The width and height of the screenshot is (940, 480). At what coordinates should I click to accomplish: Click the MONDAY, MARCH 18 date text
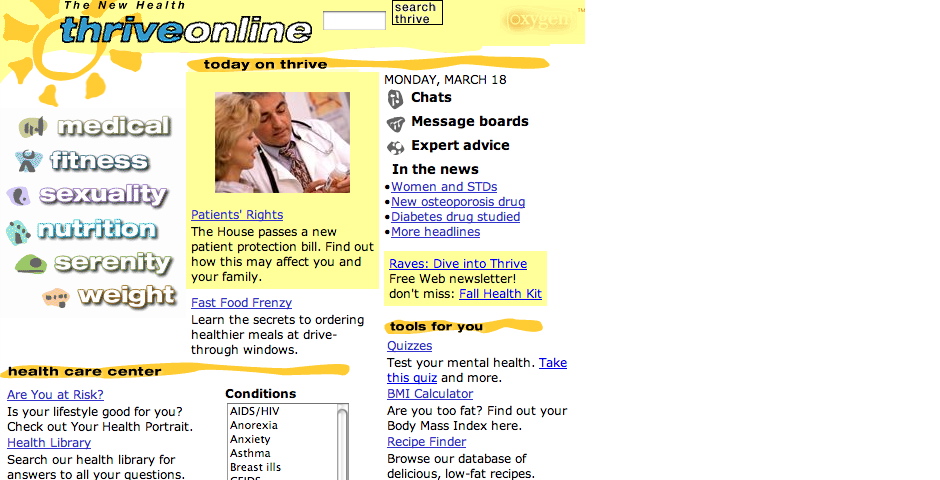point(445,80)
